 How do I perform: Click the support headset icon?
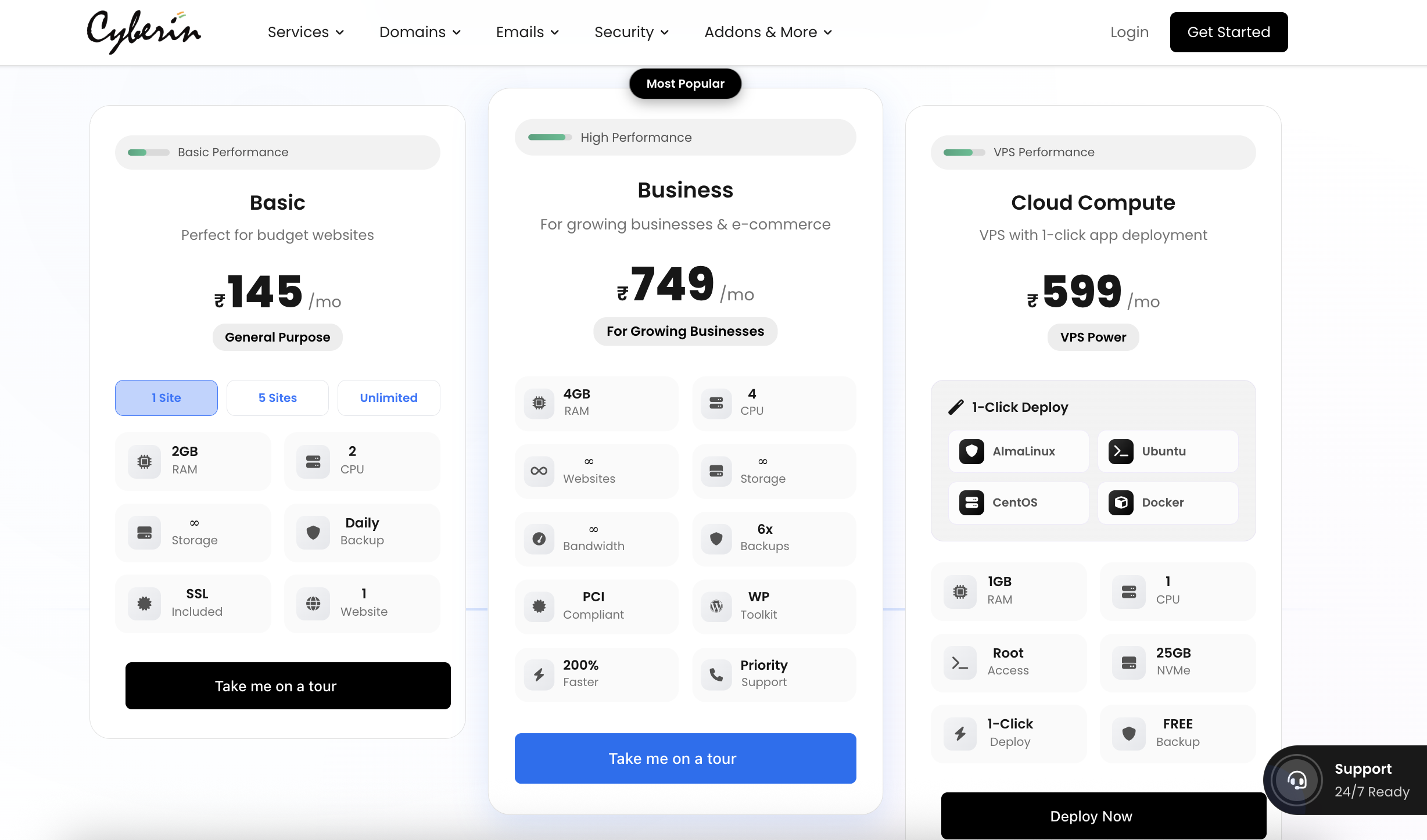[1297, 780]
